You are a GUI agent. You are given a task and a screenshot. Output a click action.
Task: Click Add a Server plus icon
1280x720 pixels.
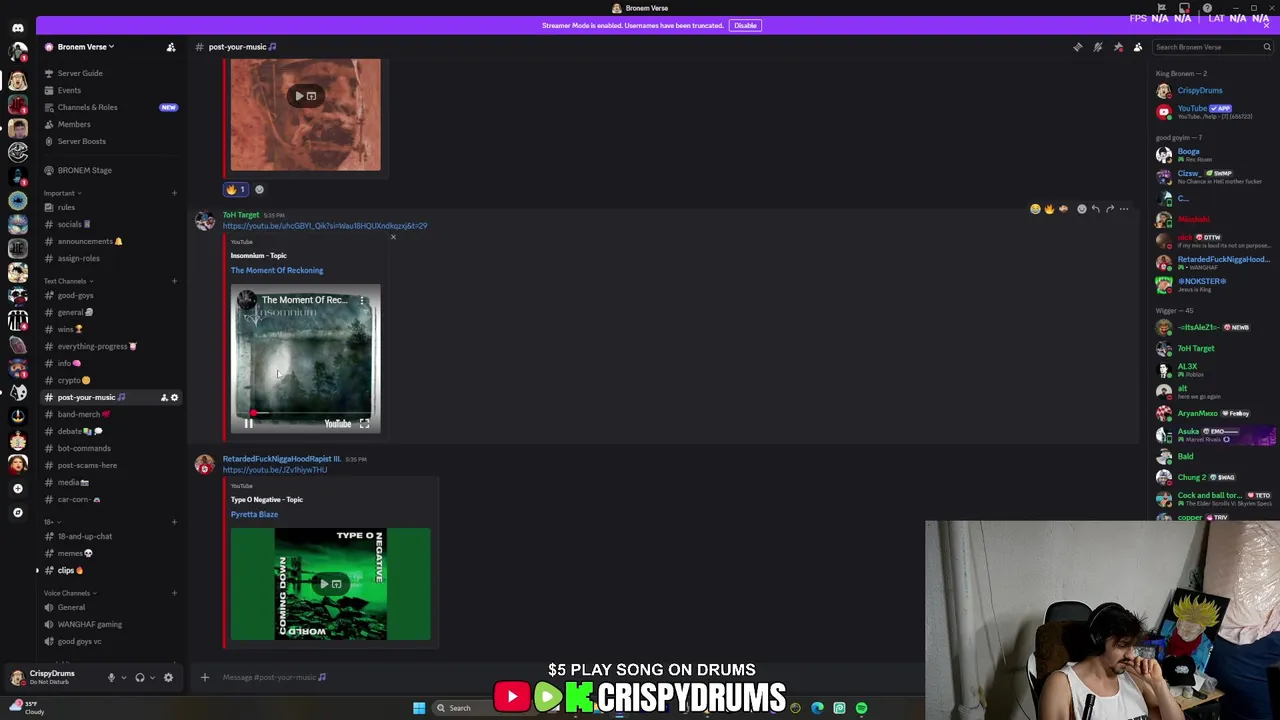[x=18, y=488]
